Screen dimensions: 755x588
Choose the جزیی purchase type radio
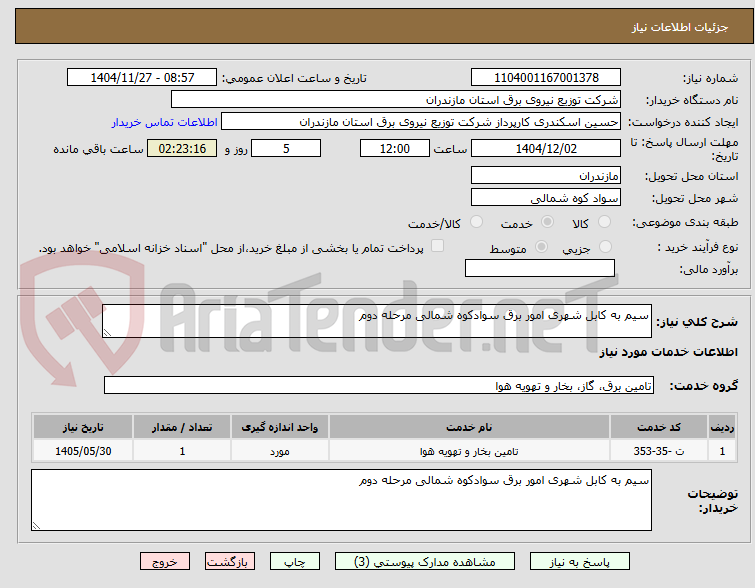pyautogui.click(x=605, y=247)
